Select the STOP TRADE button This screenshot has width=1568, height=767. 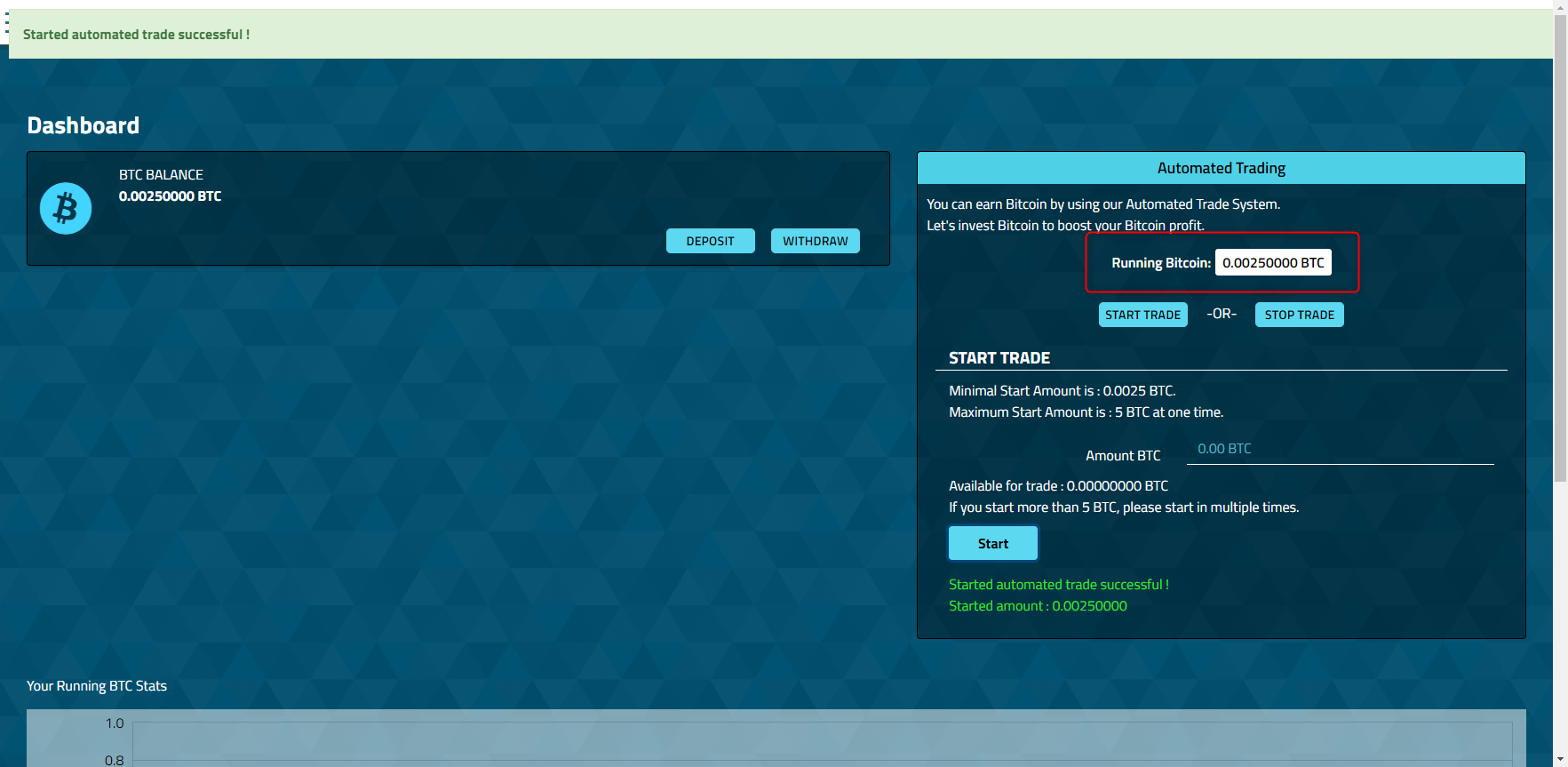[x=1300, y=315]
